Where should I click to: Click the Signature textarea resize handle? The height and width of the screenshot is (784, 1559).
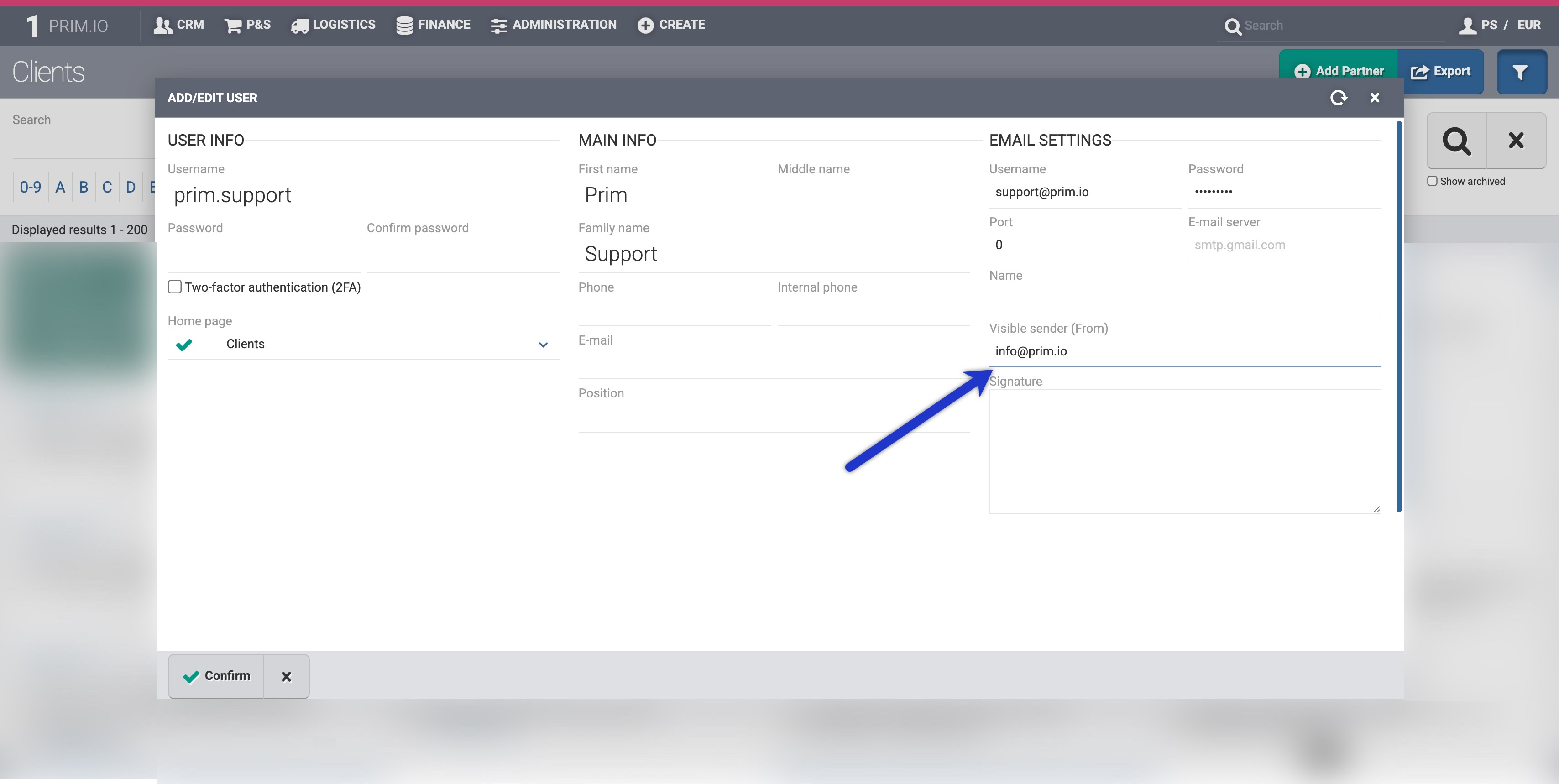point(1376,509)
